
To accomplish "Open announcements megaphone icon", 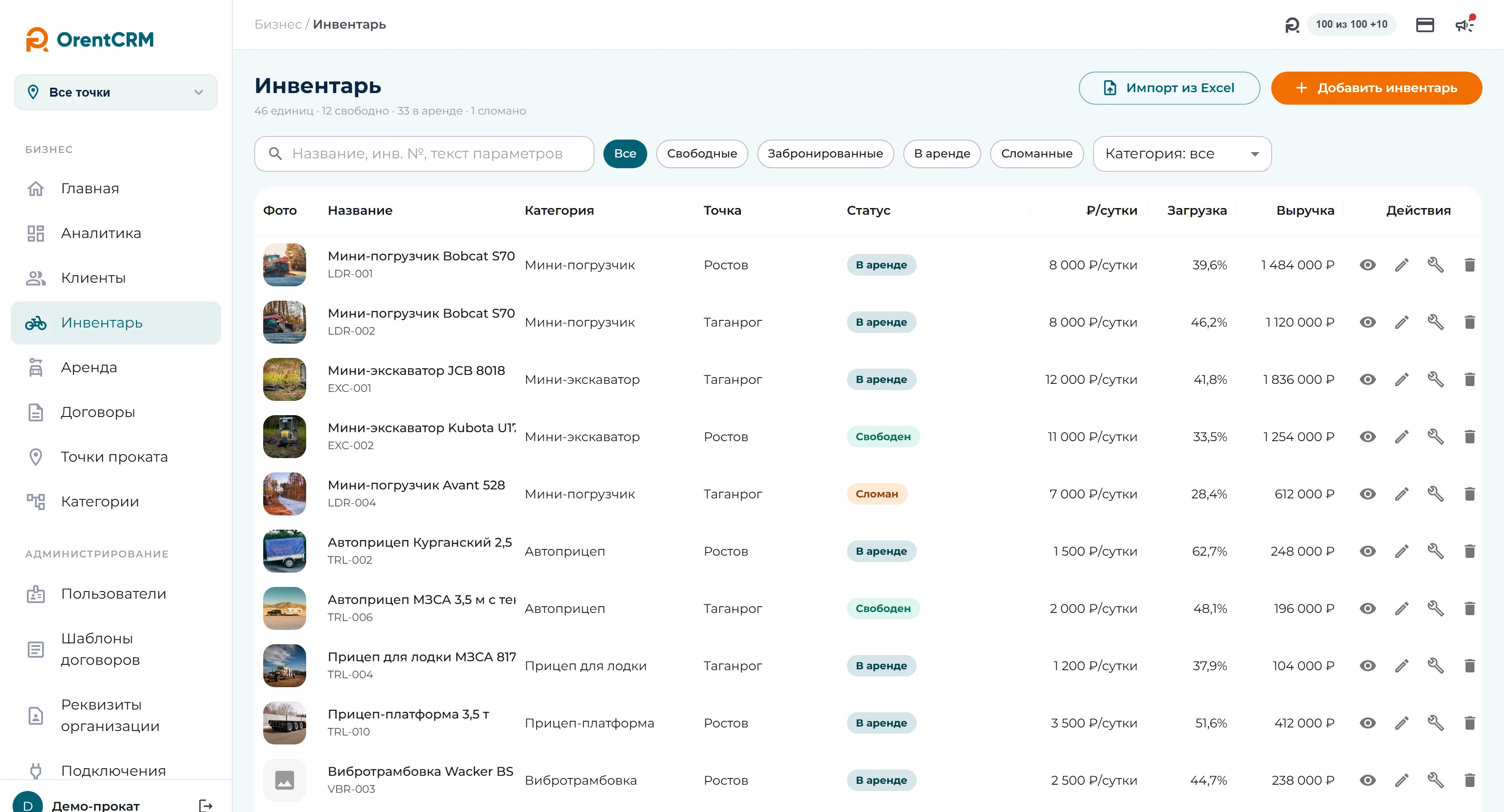I will point(1464,25).
